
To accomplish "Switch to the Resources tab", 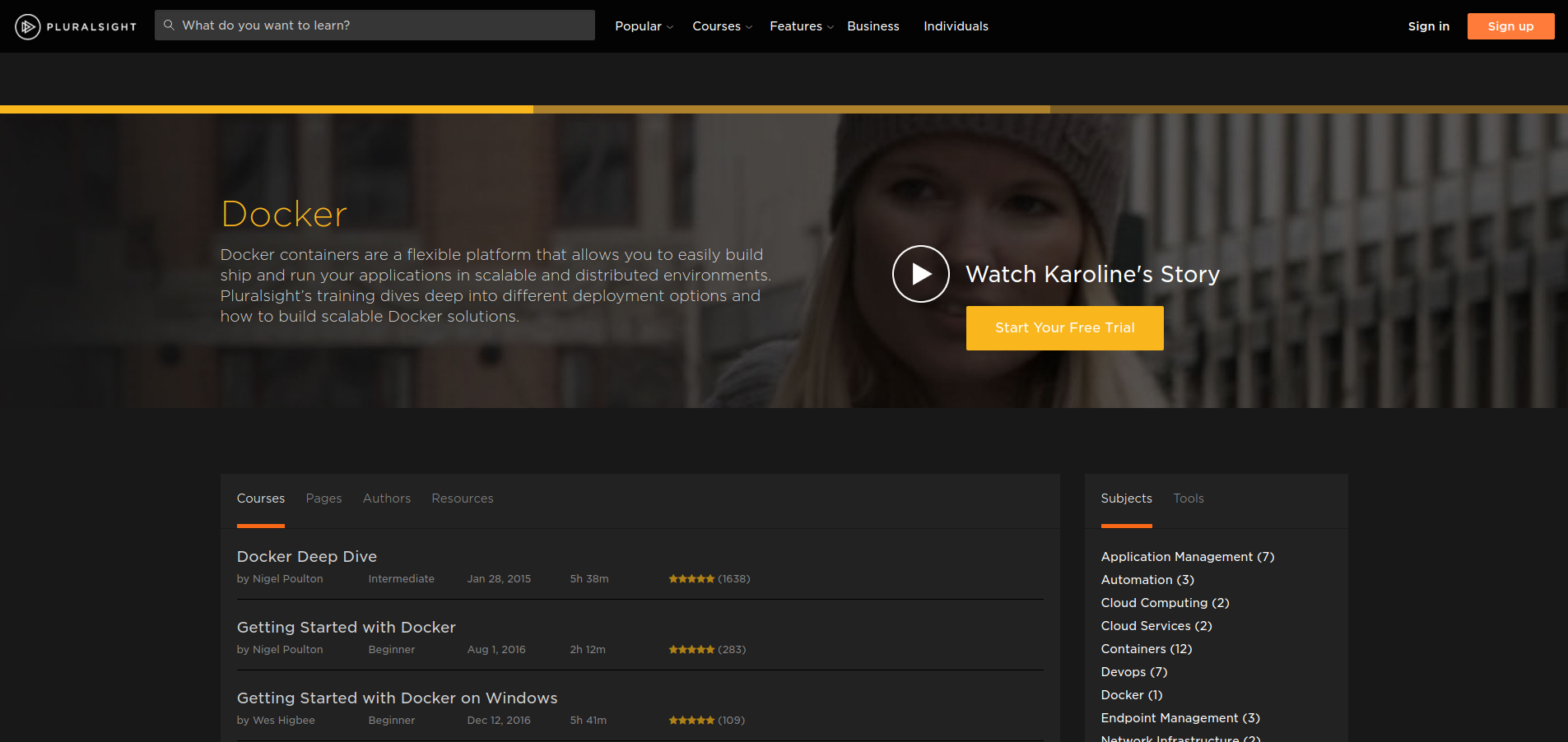I will pos(463,499).
